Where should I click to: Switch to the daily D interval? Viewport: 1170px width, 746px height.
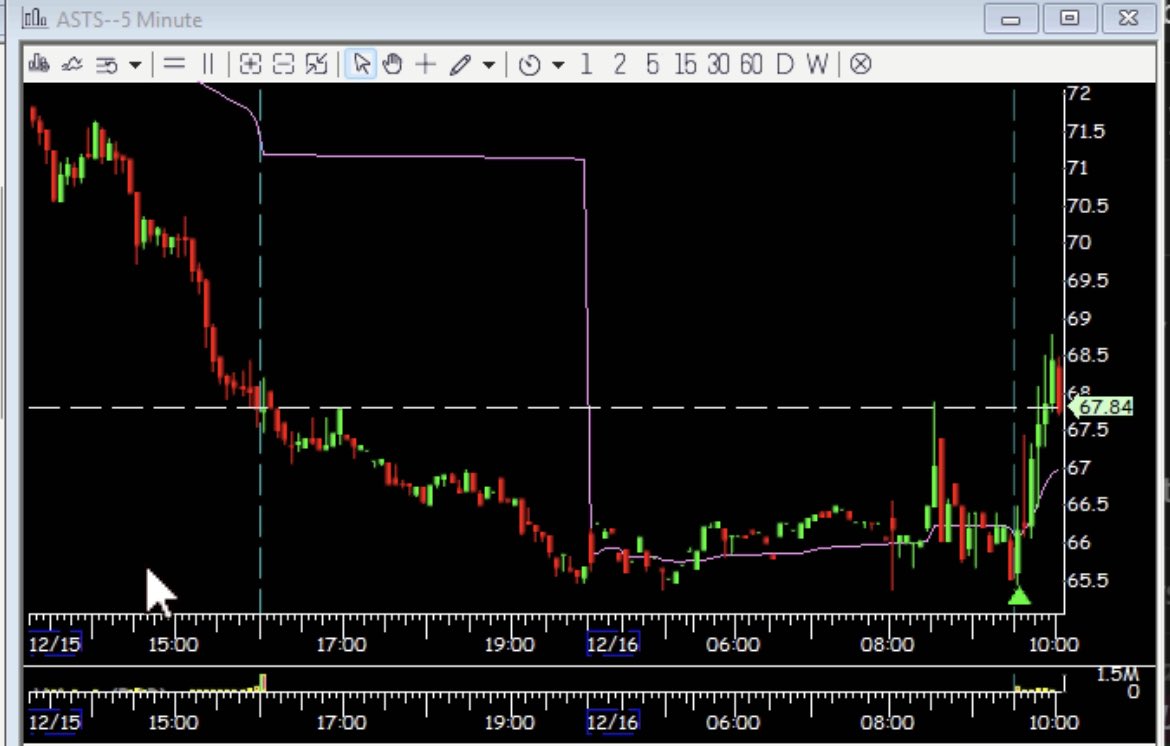coord(784,65)
